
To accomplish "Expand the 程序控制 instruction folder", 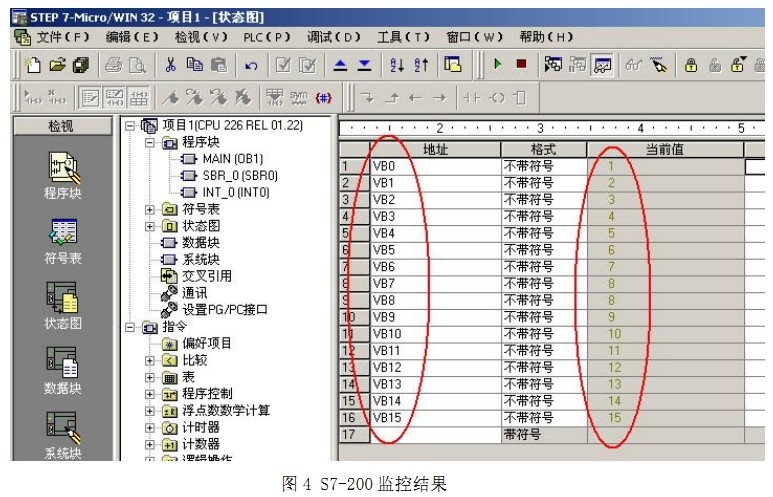I will pyautogui.click(x=149, y=394).
